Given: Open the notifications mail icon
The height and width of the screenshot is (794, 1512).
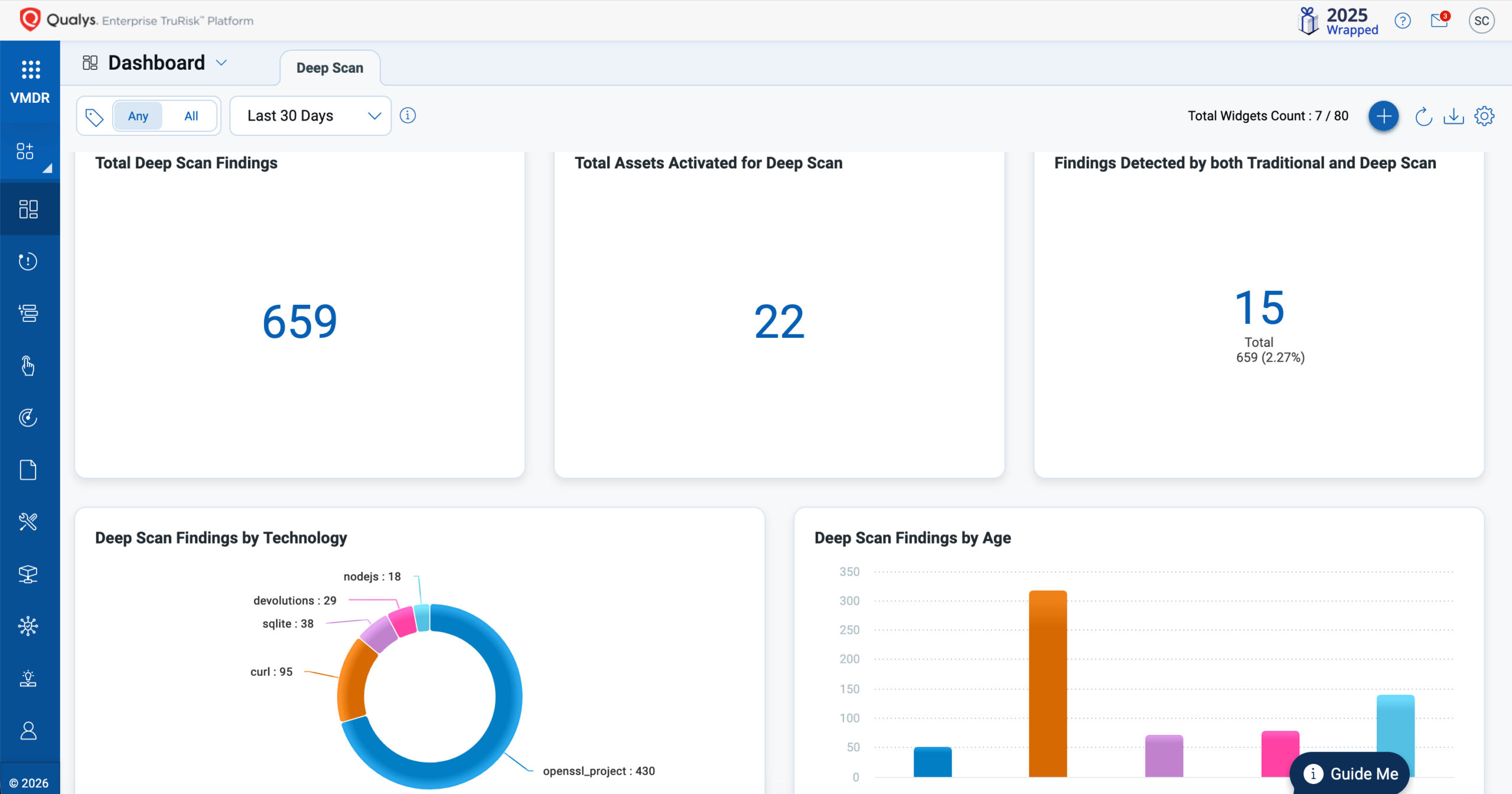Looking at the screenshot, I should pyautogui.click(x=1439, y=21).
